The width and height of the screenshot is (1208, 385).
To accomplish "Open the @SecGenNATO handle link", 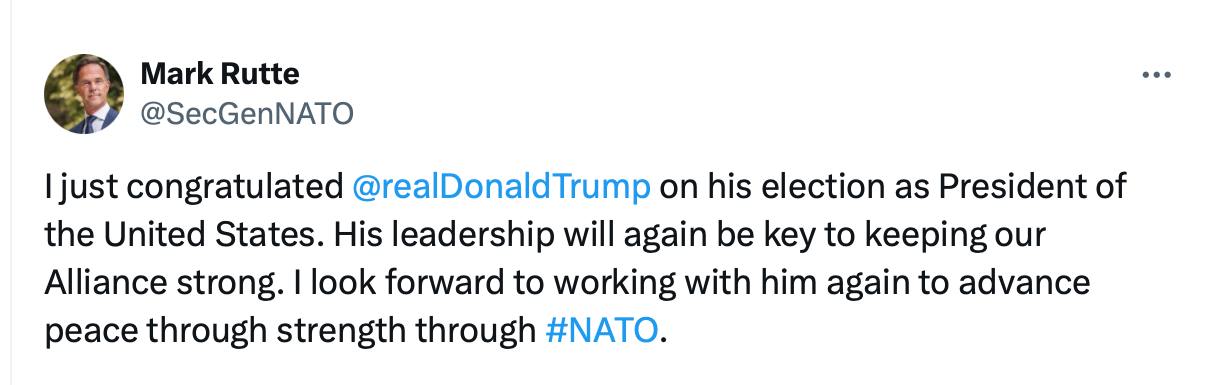I will pyautogui.click(x=247, y=116).
